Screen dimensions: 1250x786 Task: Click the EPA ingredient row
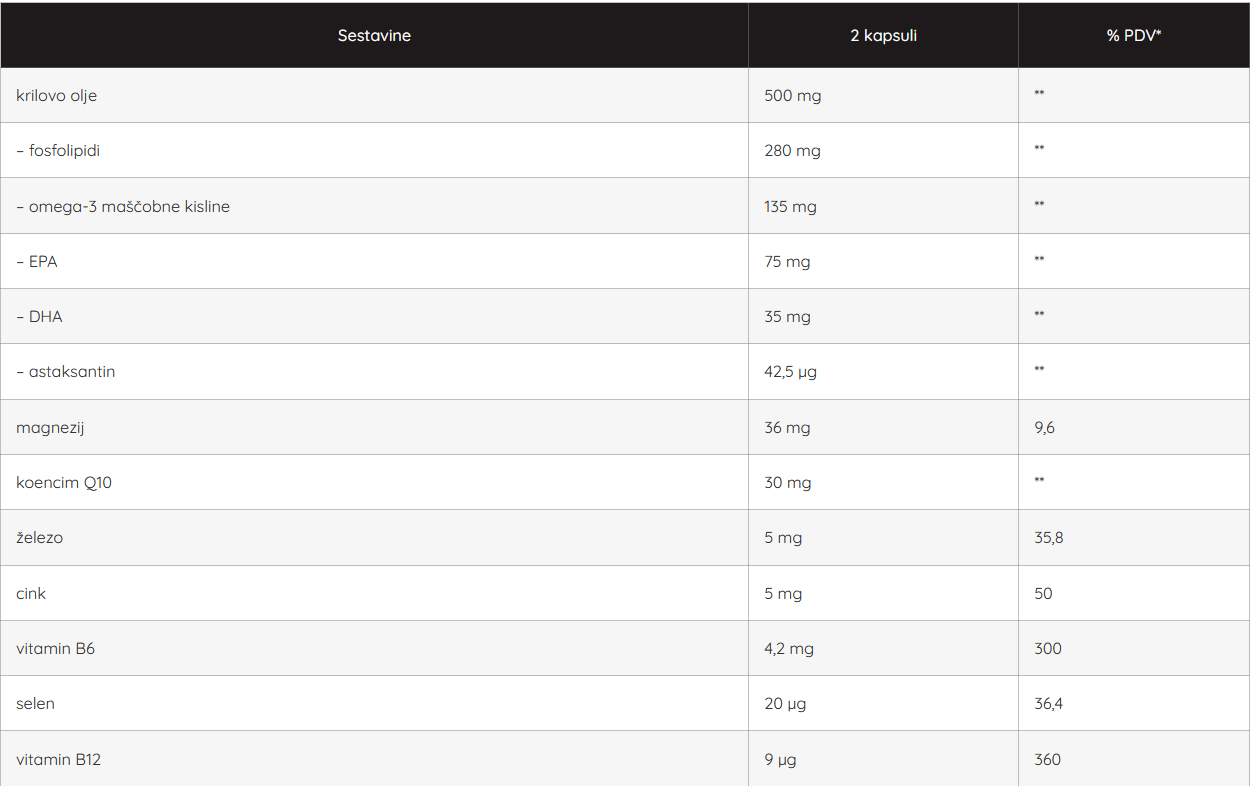click(x=37, y=262)
